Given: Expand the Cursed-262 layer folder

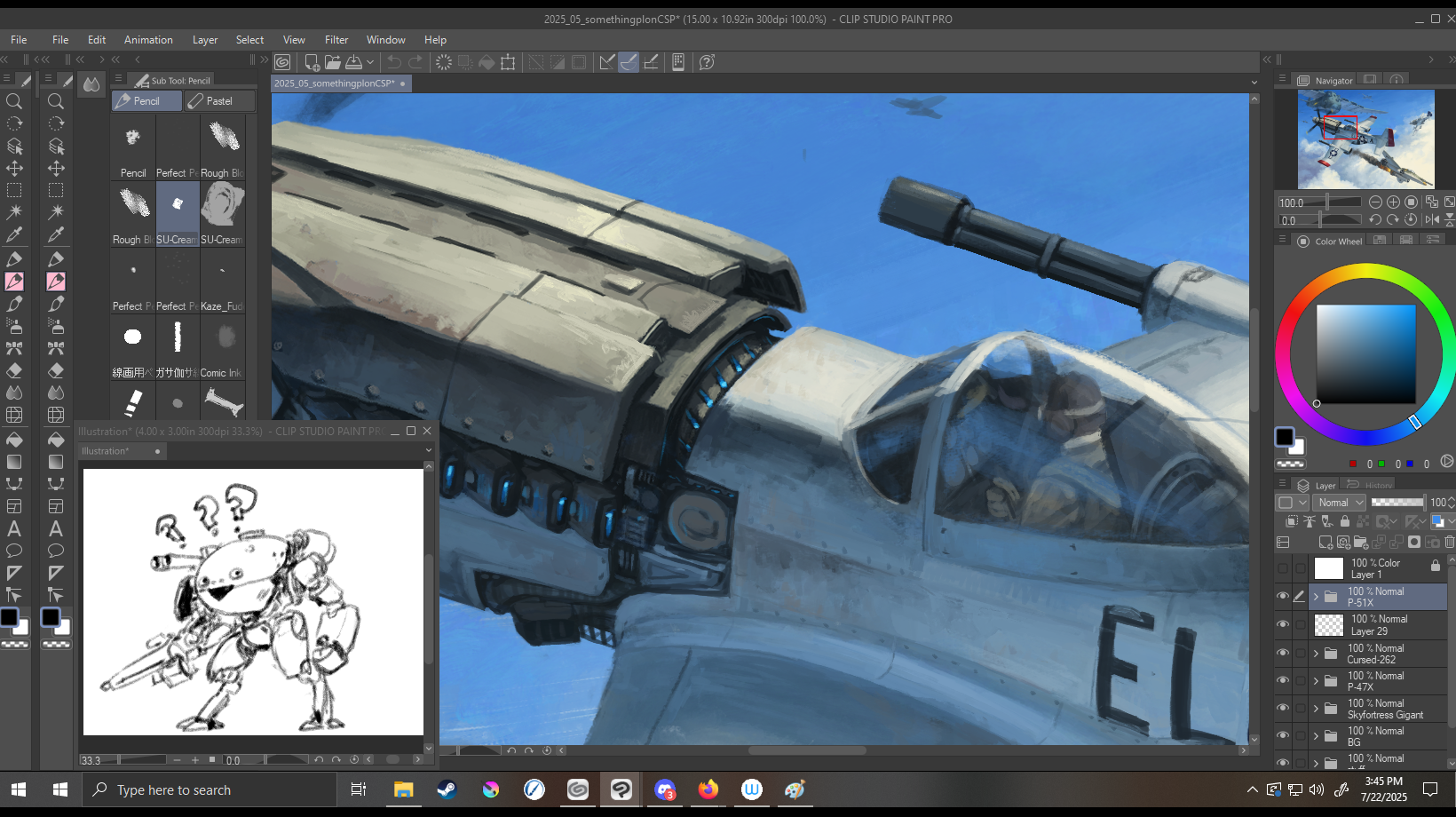Looking at the screenshot, I should point(1317,654).
